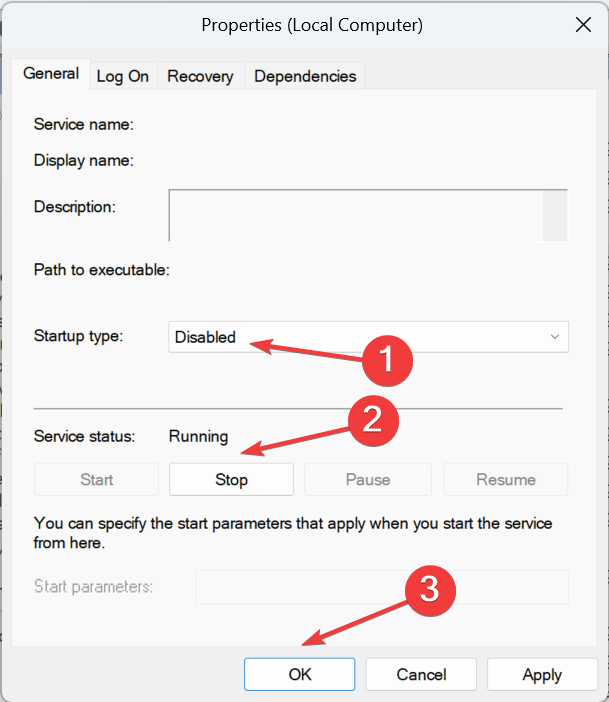
Task: Click red annotation circle number 2
Action: 373,420
